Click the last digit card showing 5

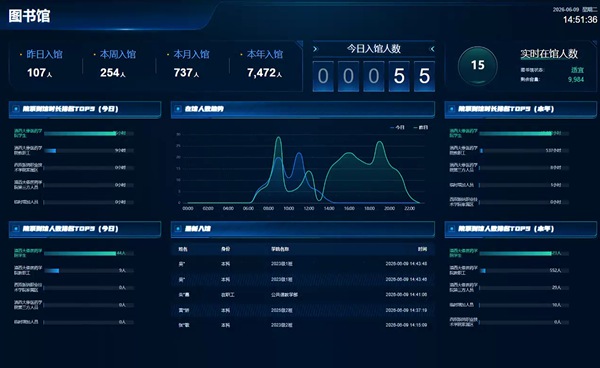(424, 76)
